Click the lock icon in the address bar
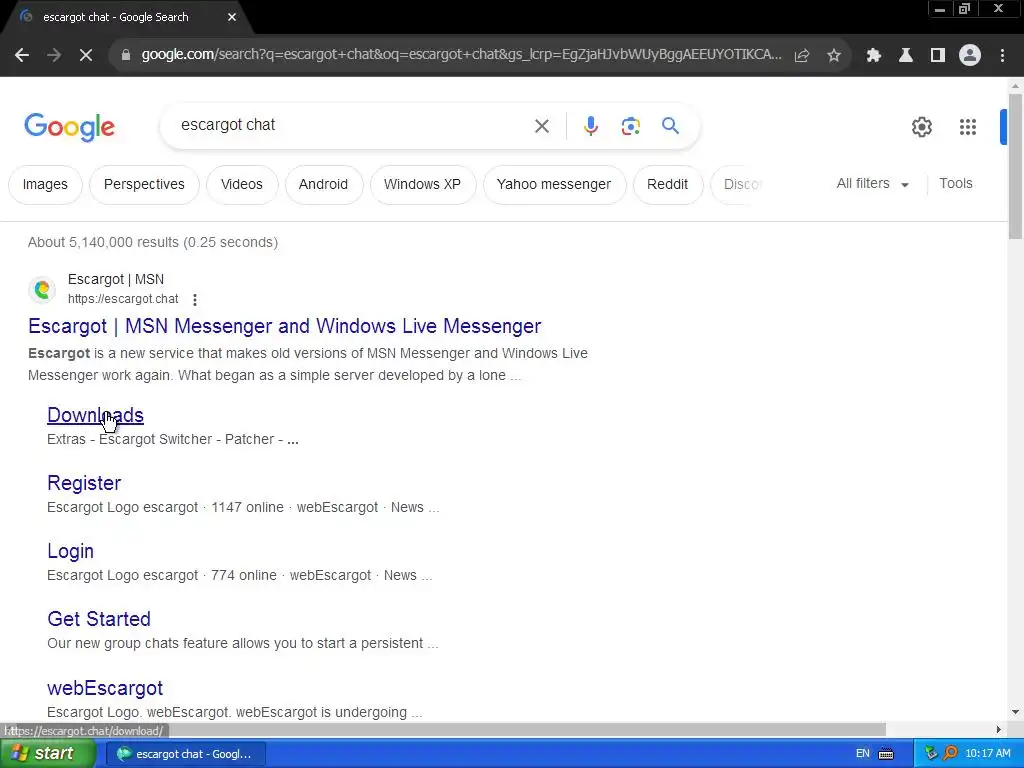Screen dimensions: 1024x768 126,55
